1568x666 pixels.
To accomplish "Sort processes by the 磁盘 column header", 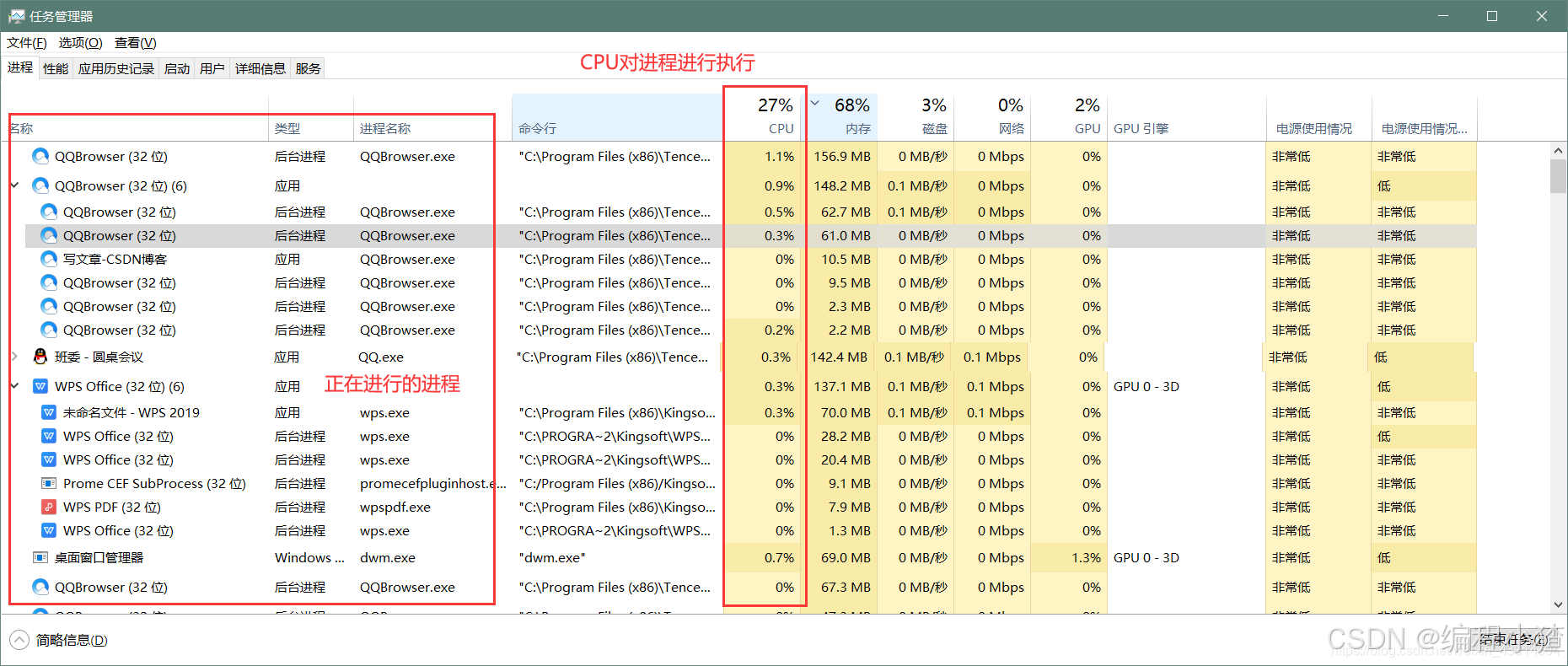I will tap(916, 117).
